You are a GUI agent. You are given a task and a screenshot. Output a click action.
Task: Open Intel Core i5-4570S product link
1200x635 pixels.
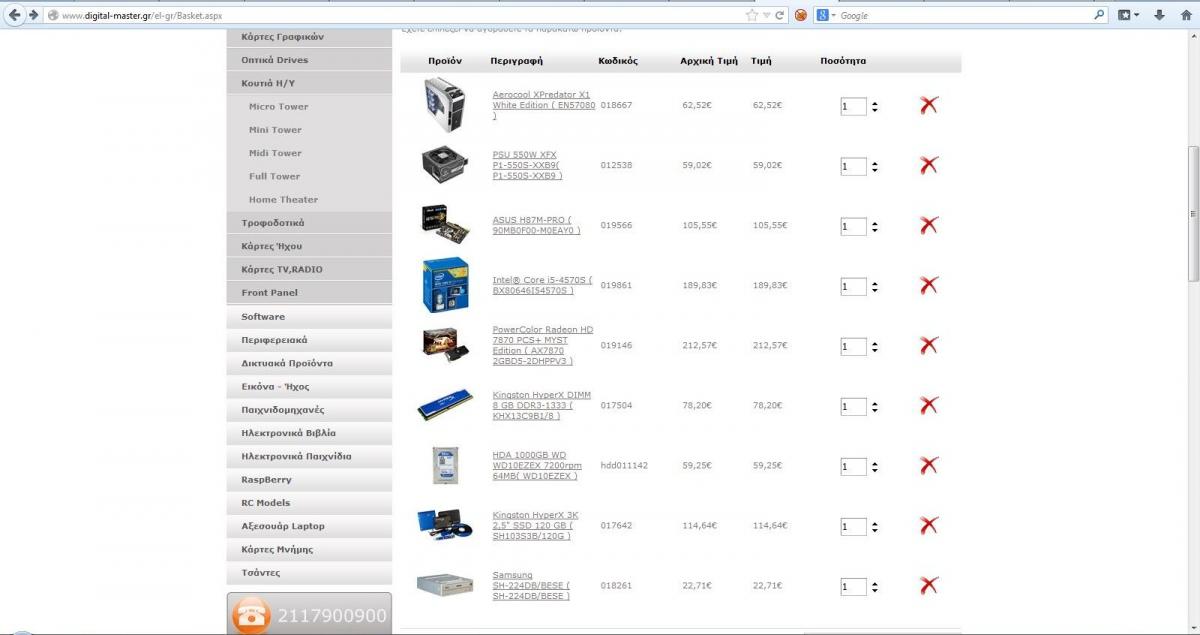542,285
